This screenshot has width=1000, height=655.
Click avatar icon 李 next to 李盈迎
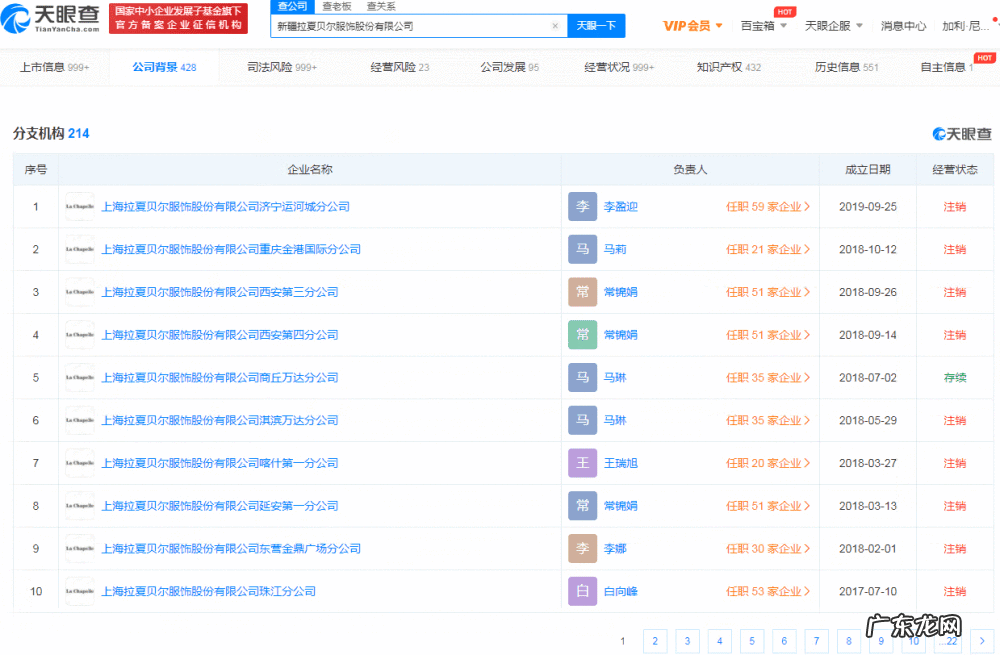(x=582, y=206)
